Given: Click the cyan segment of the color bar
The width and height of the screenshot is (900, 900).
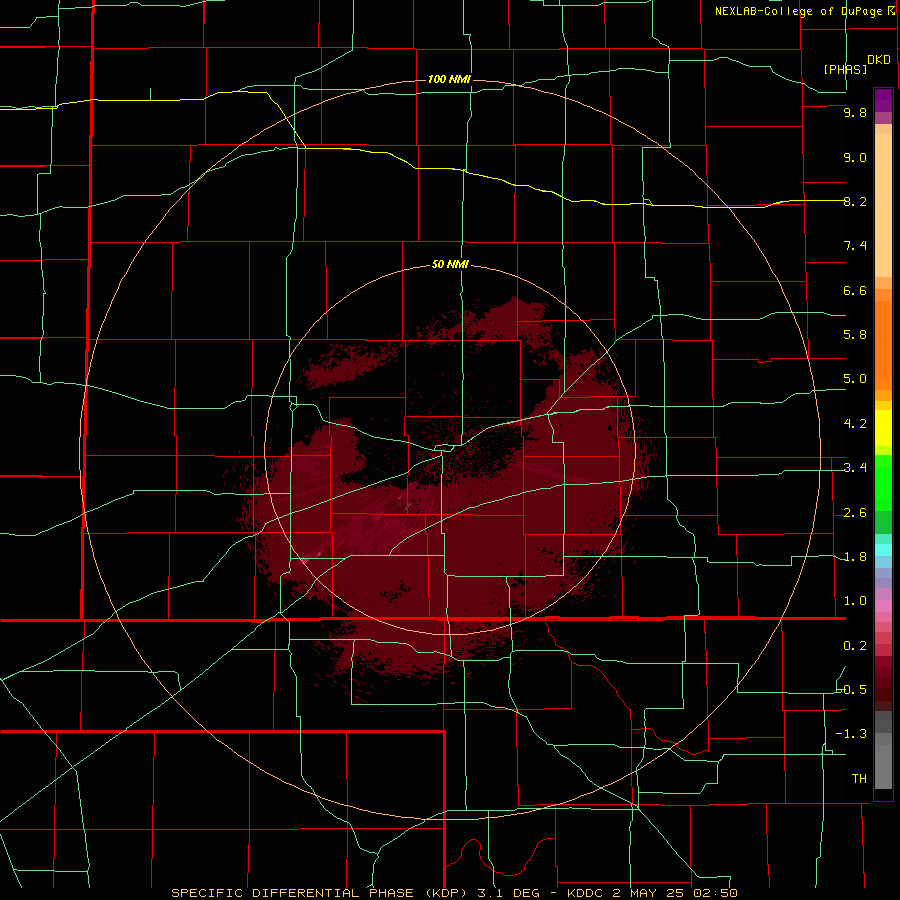Looking at the screenshot, I should [x=883, y=550].
